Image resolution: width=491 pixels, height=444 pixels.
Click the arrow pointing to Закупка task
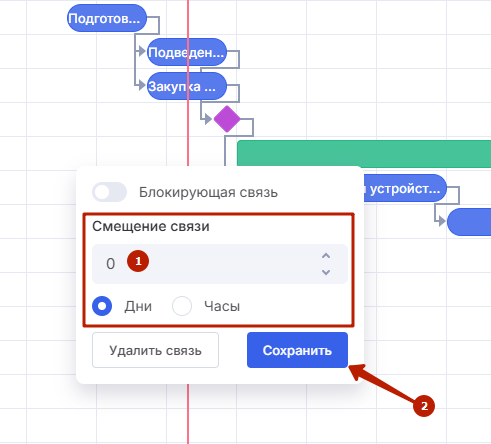point(142,85)
